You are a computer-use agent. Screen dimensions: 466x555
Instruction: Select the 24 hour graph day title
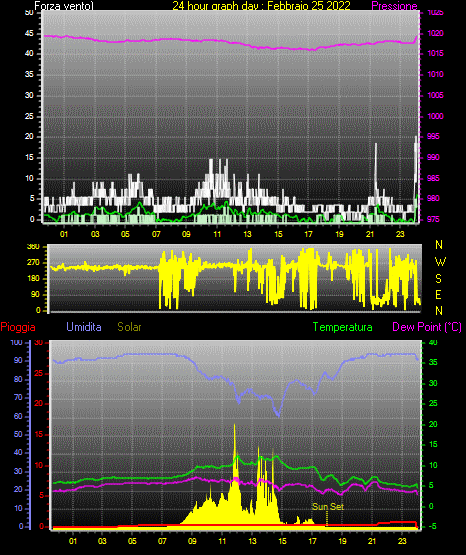[261, 5]
